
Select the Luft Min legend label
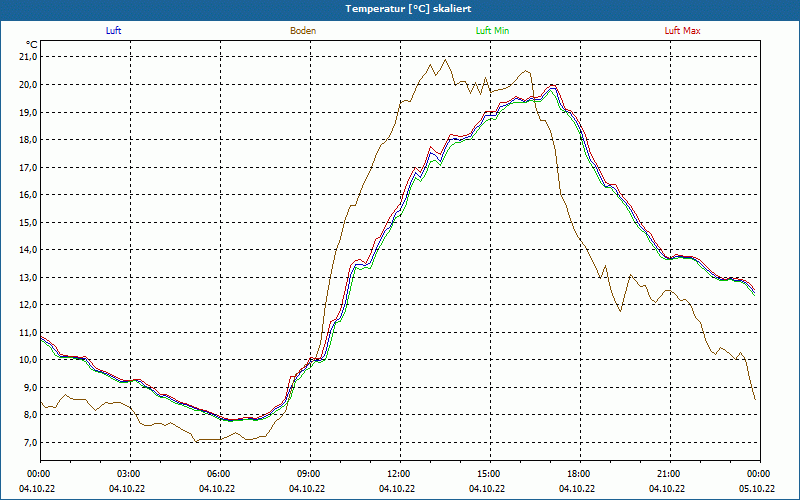coord(492,31)
